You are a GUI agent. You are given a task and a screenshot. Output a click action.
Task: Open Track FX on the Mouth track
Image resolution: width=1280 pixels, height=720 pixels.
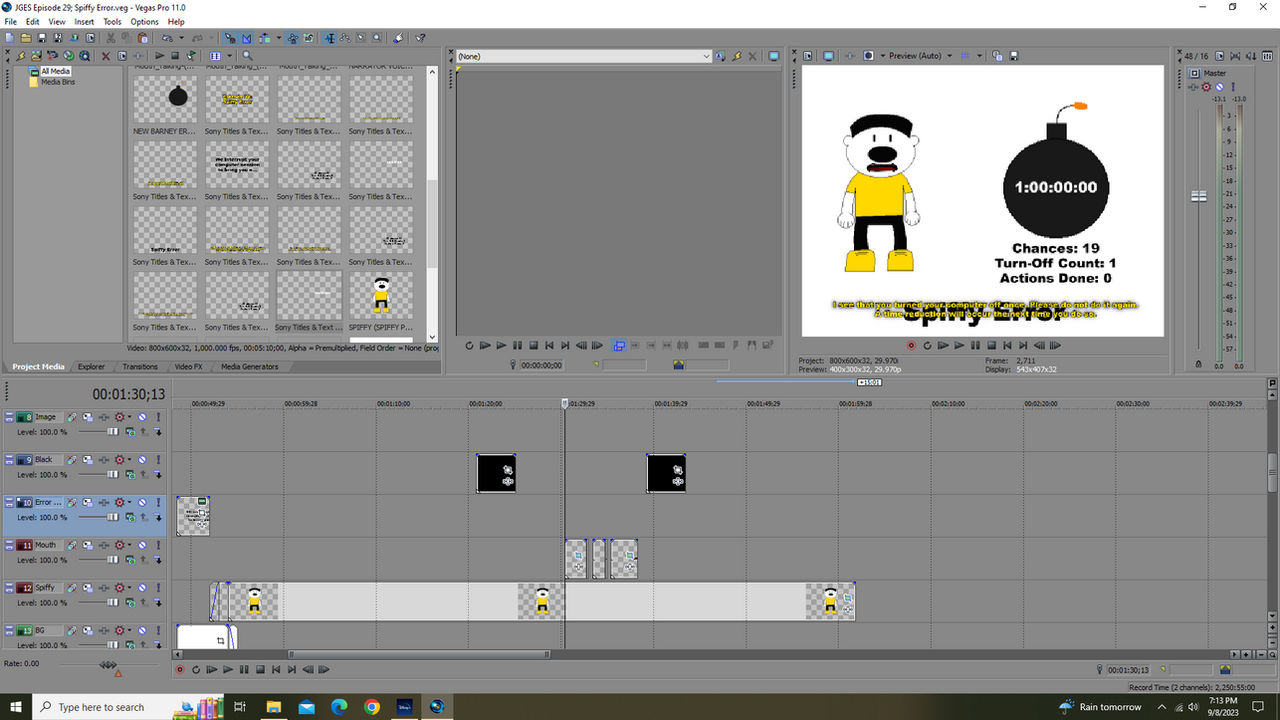(x=71, y=545)
